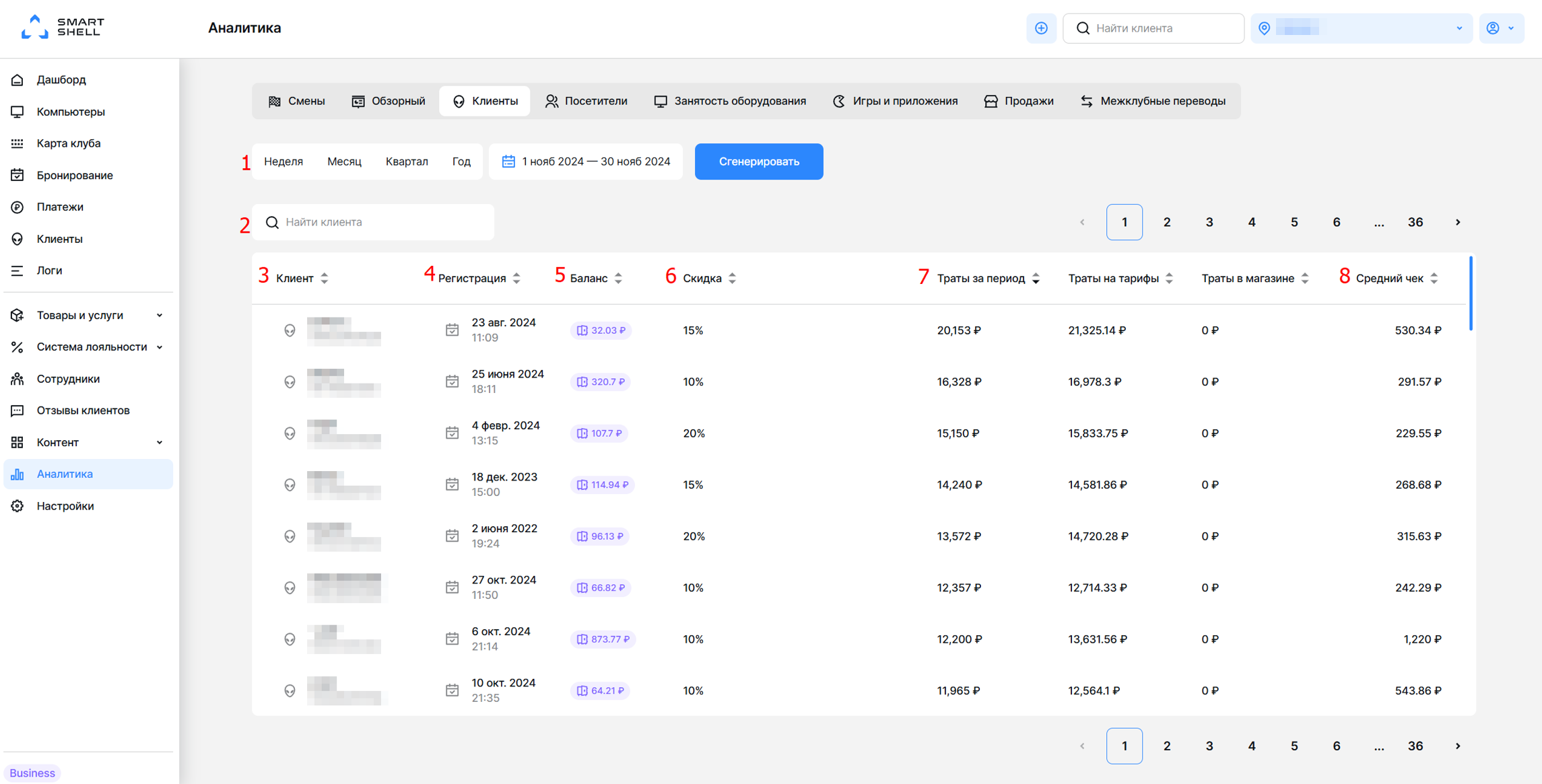Screen dimensions: 1542x784
Task: Open Бронирование in the sidebar
Action: coord(88,175)
